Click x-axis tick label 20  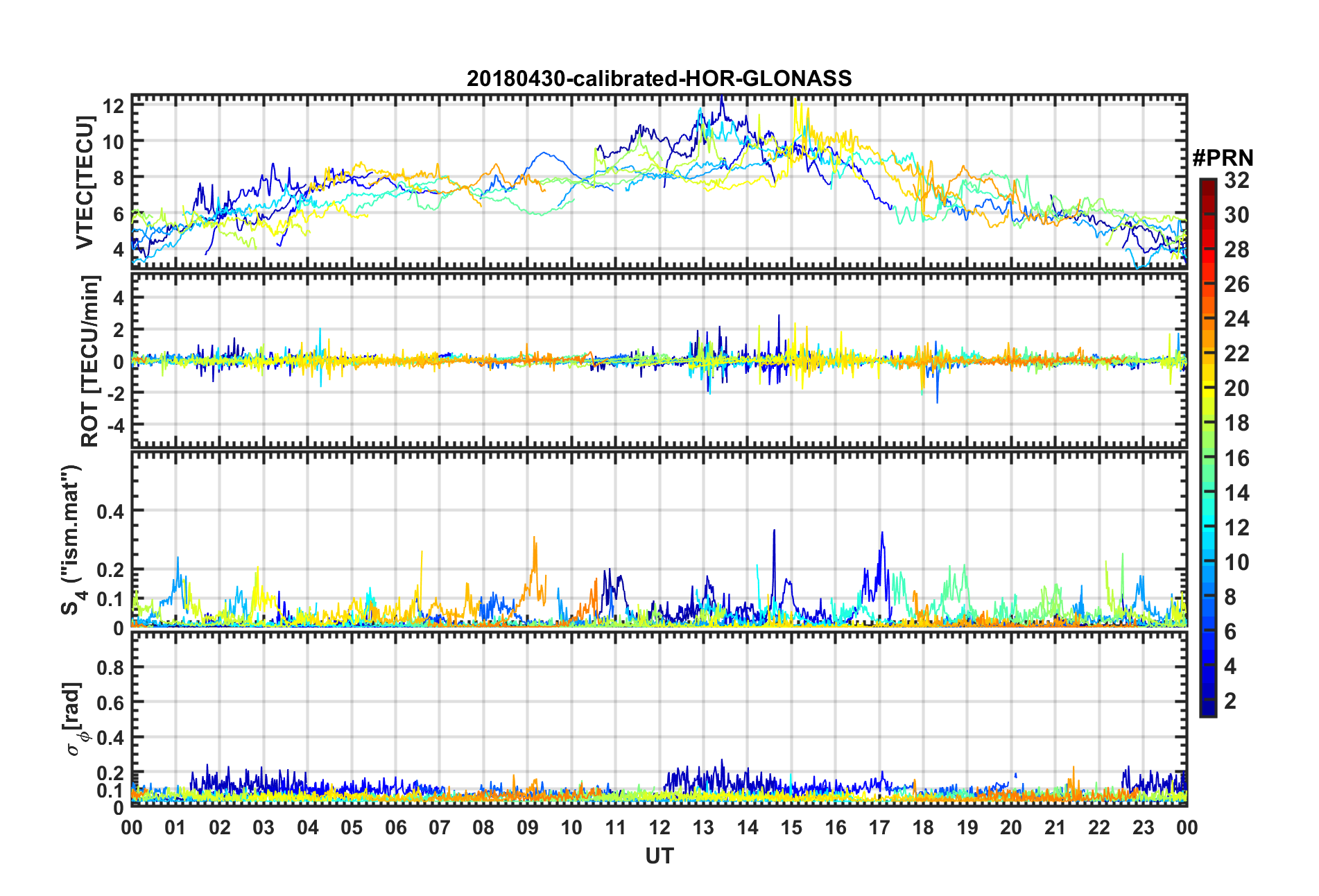(1011, 828)
